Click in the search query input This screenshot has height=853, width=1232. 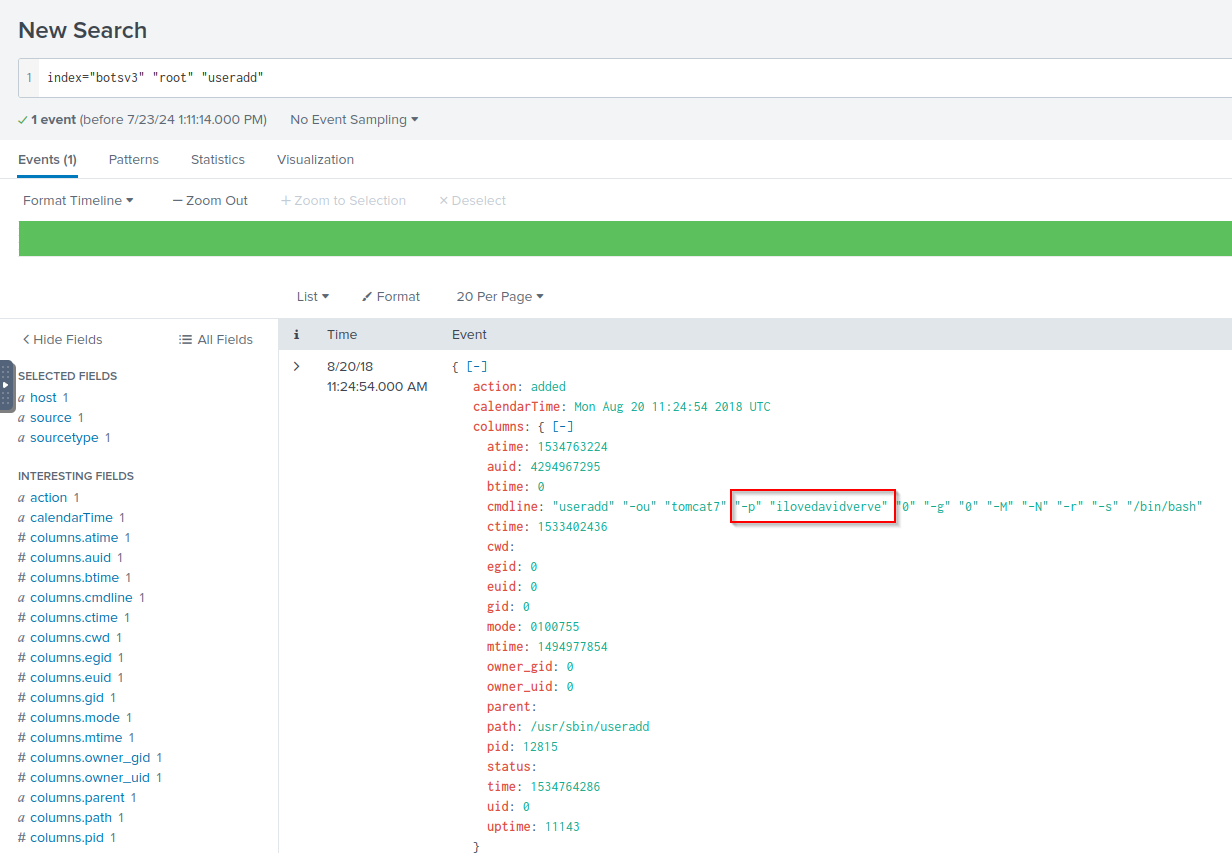[x=640, y=78]
